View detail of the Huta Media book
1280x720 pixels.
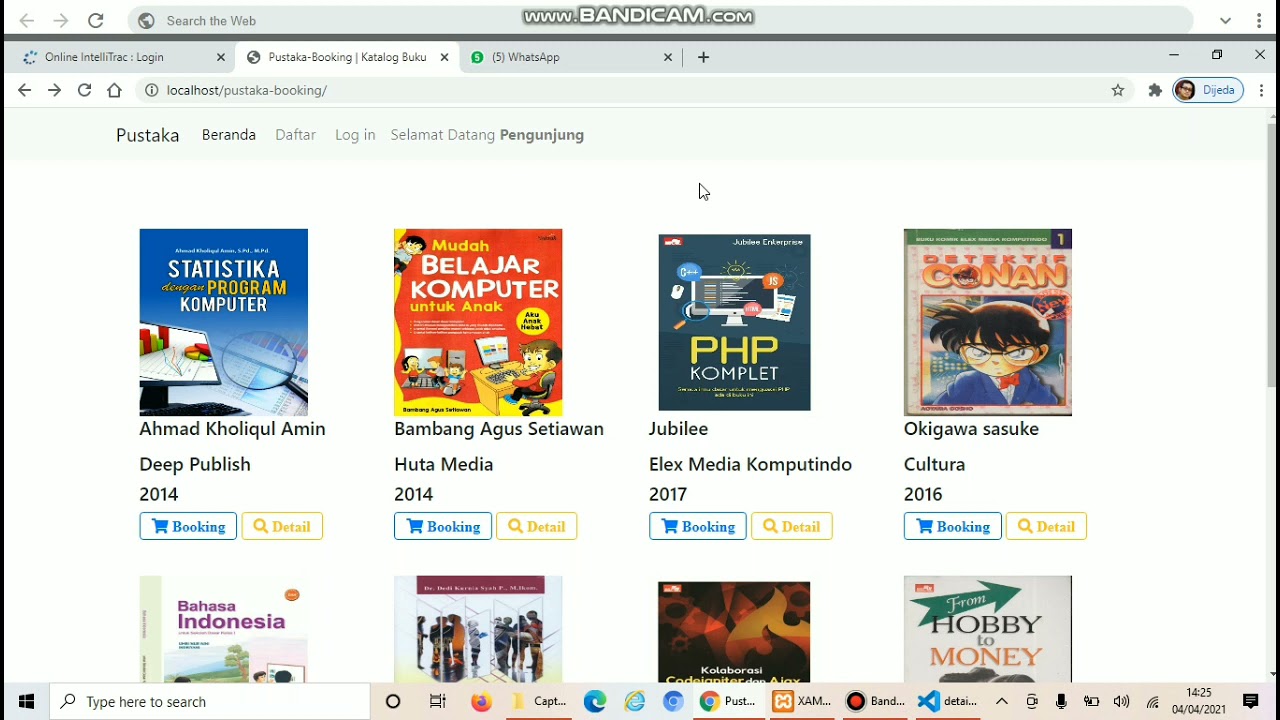coord(537,526)
